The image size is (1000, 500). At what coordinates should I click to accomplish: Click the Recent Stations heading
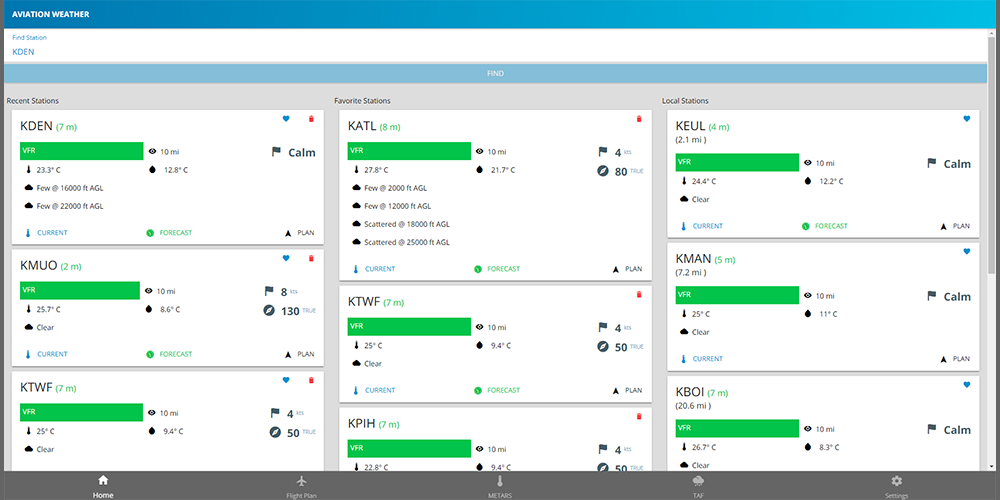click(x=33, y=101)
